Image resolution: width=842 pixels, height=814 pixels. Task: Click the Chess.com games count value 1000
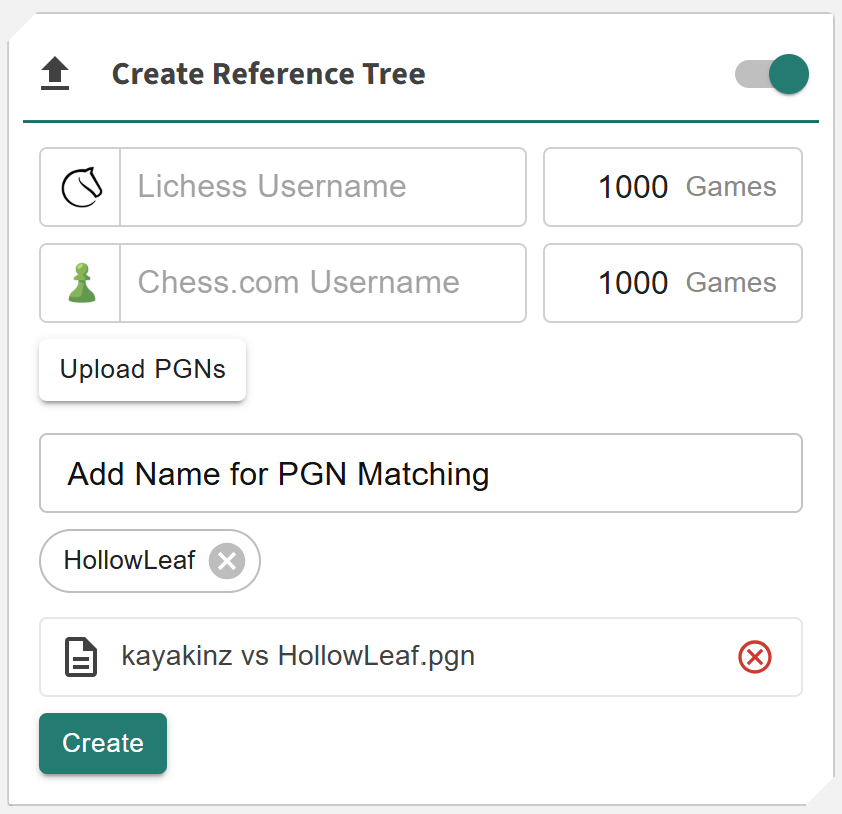pos(632,283)
